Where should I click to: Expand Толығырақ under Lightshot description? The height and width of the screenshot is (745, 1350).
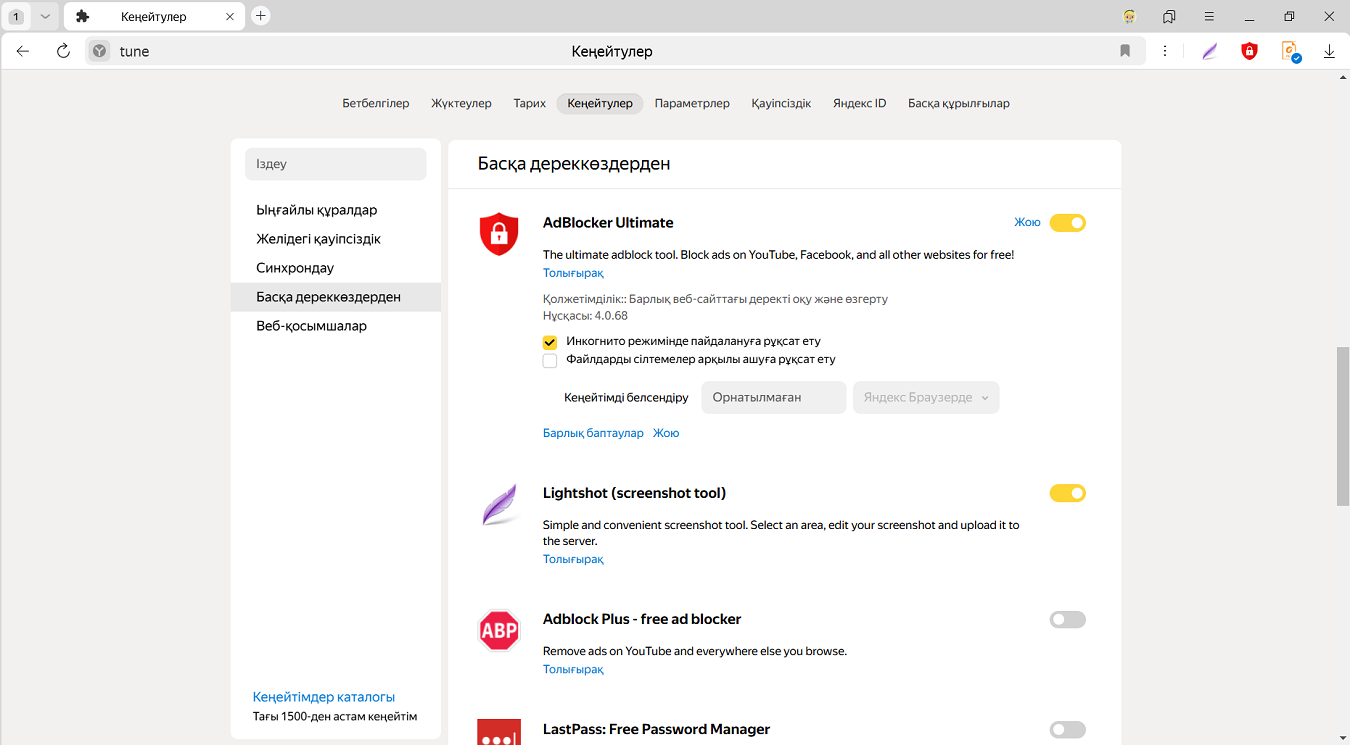(x=573, y=559)
